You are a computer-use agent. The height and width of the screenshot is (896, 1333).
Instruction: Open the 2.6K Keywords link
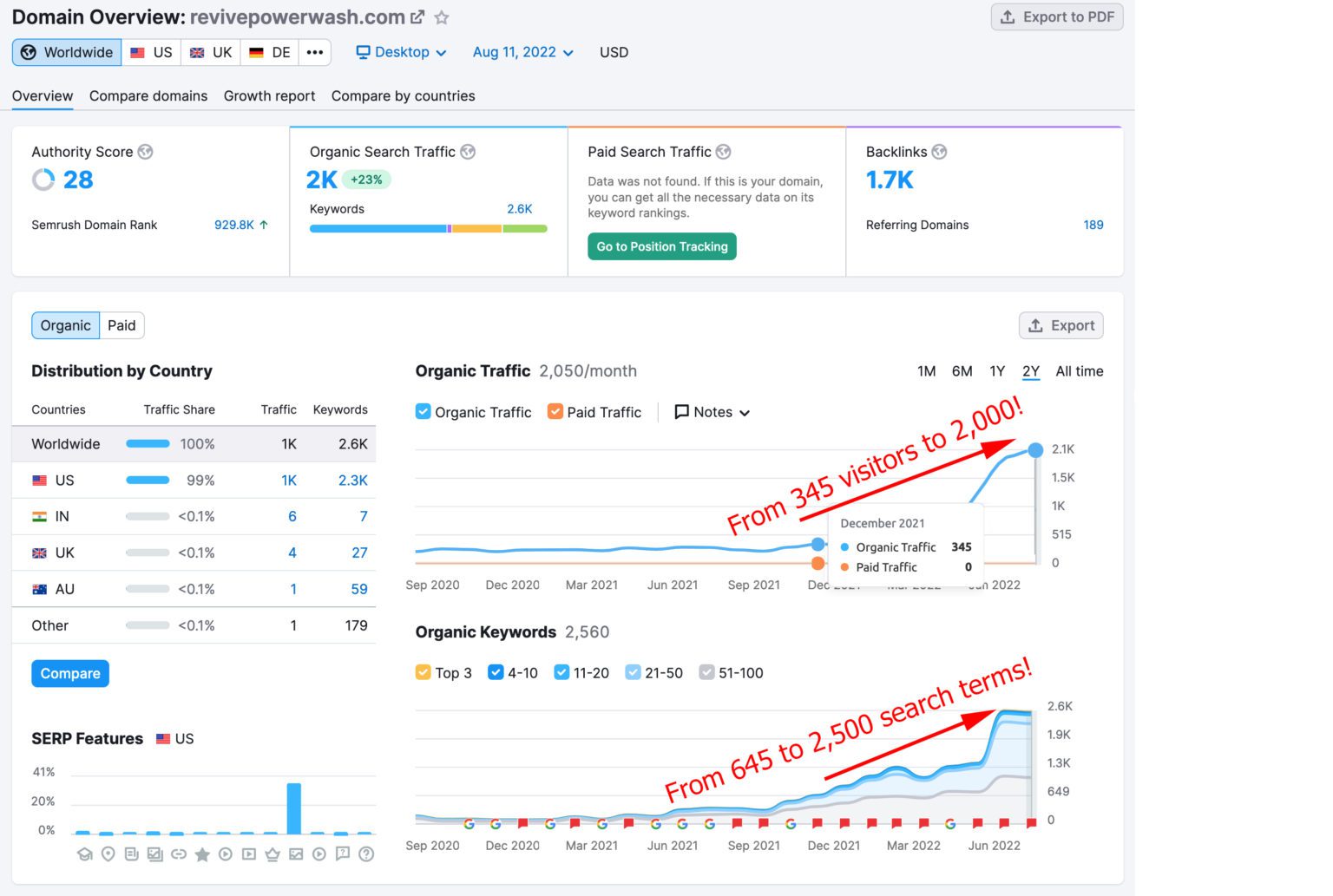(x=520, y=209)
